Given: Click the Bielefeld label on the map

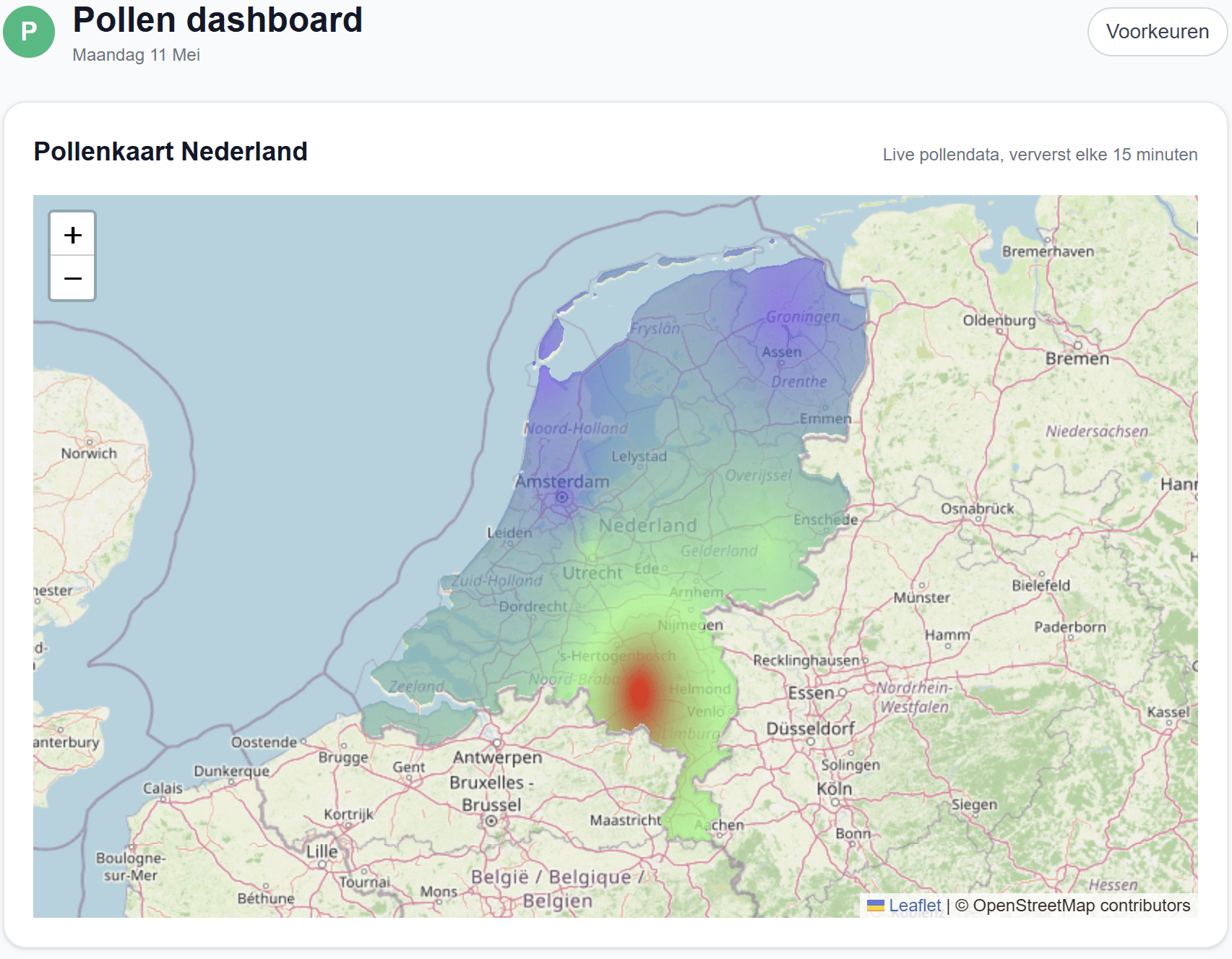Looking at the screenshot, I should click(x=1041, y=585).
